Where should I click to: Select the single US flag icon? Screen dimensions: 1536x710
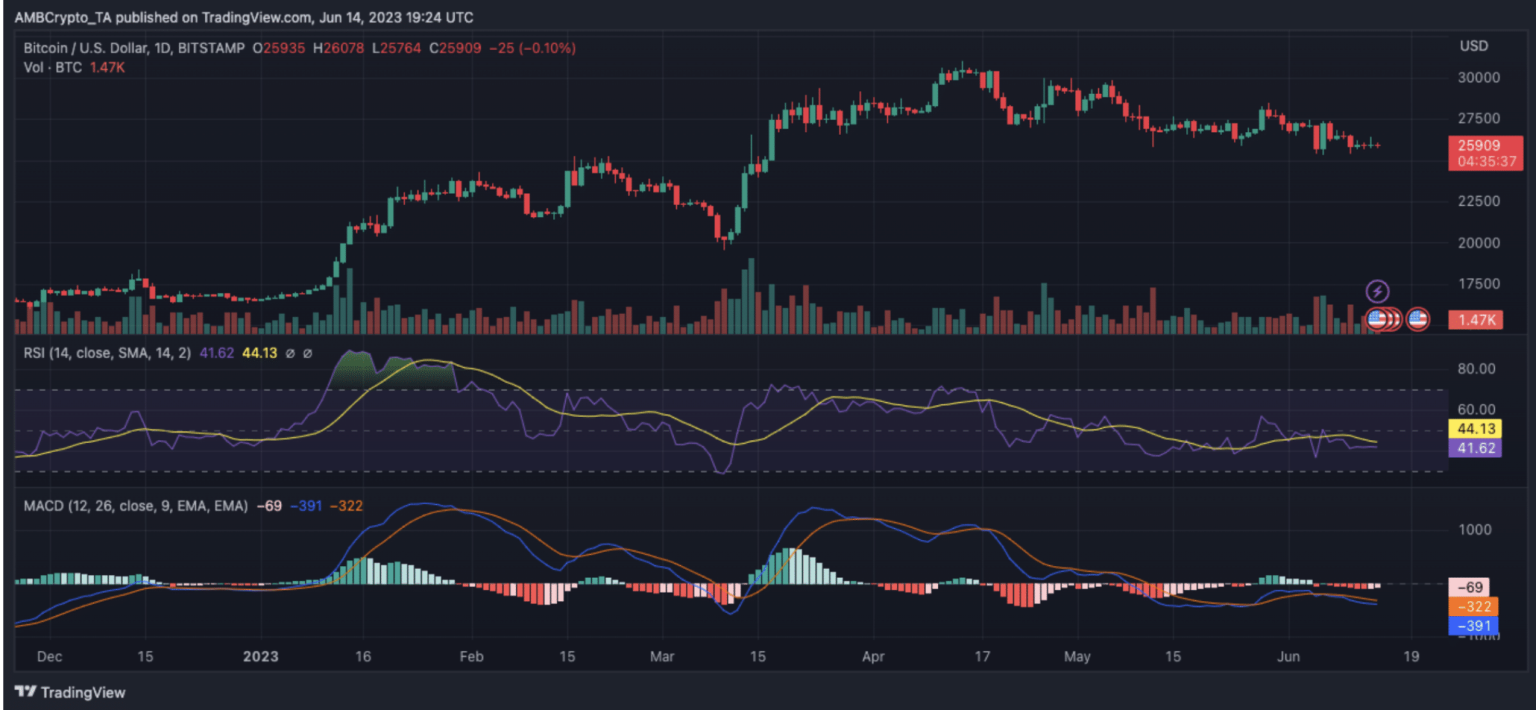pos(1418,319)
